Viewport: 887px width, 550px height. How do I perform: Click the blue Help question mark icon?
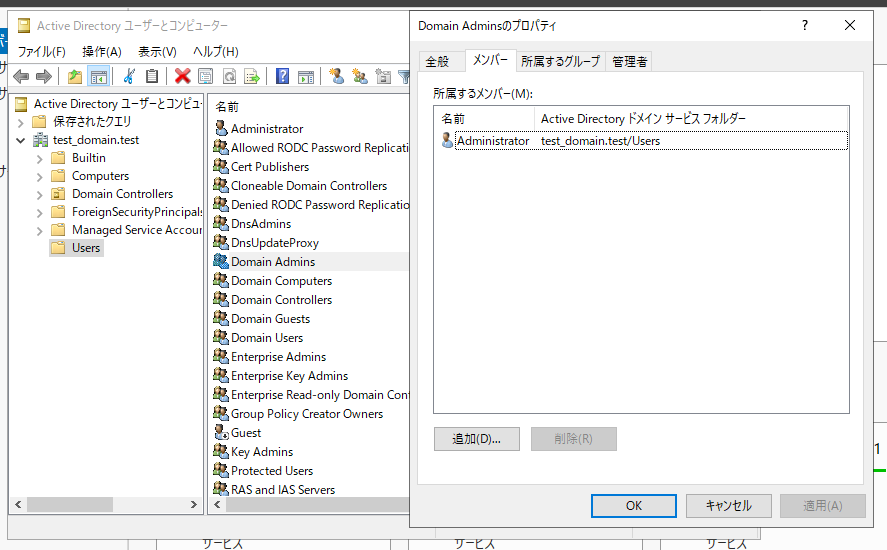pyautogui.click(x=282, y=76)
